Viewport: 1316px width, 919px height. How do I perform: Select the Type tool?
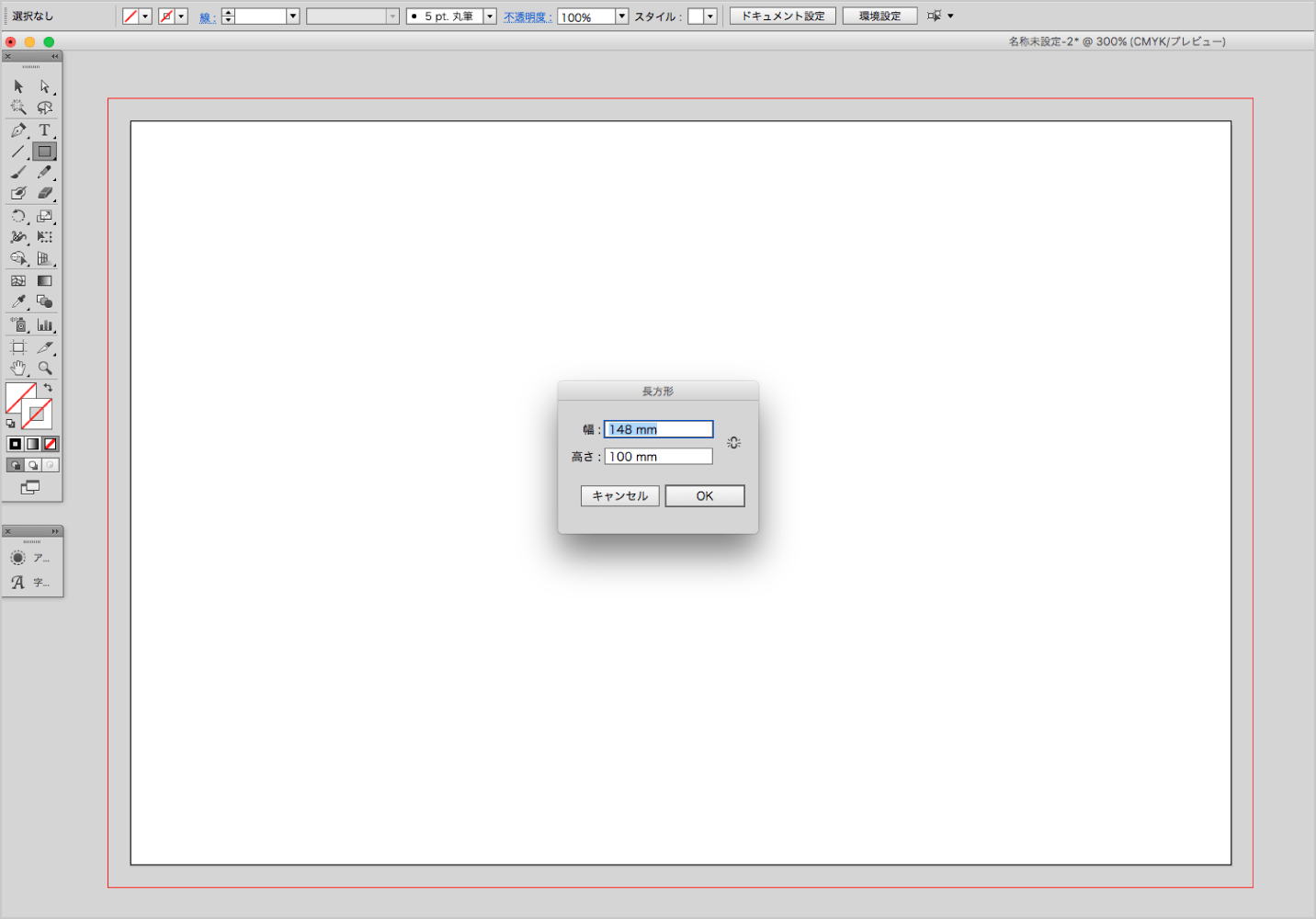(44, 130)
